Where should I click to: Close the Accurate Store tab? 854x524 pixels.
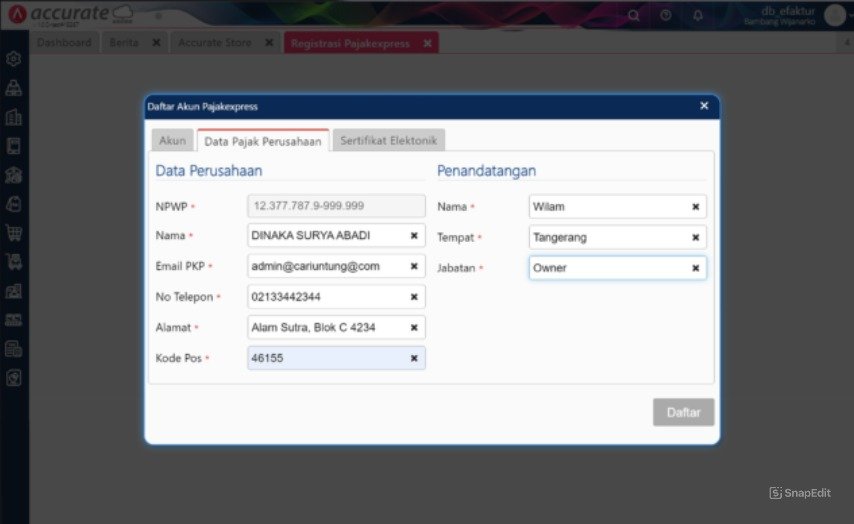coord(269,42)
